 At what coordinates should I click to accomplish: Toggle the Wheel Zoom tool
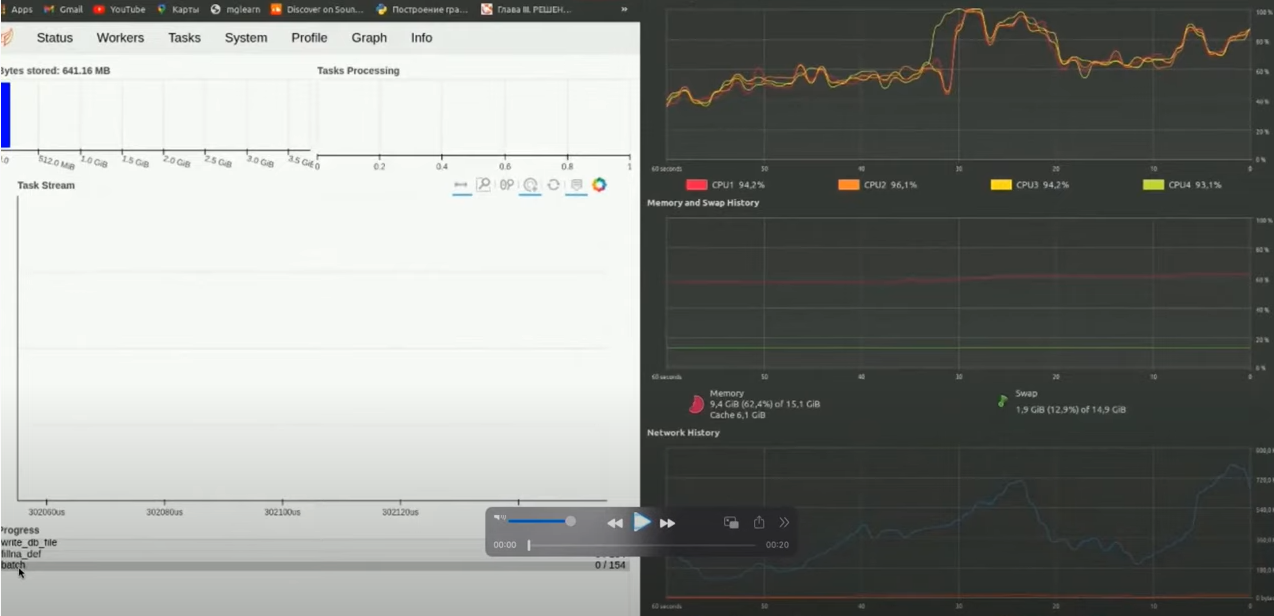pyautogui.click(x=507, y=185)
